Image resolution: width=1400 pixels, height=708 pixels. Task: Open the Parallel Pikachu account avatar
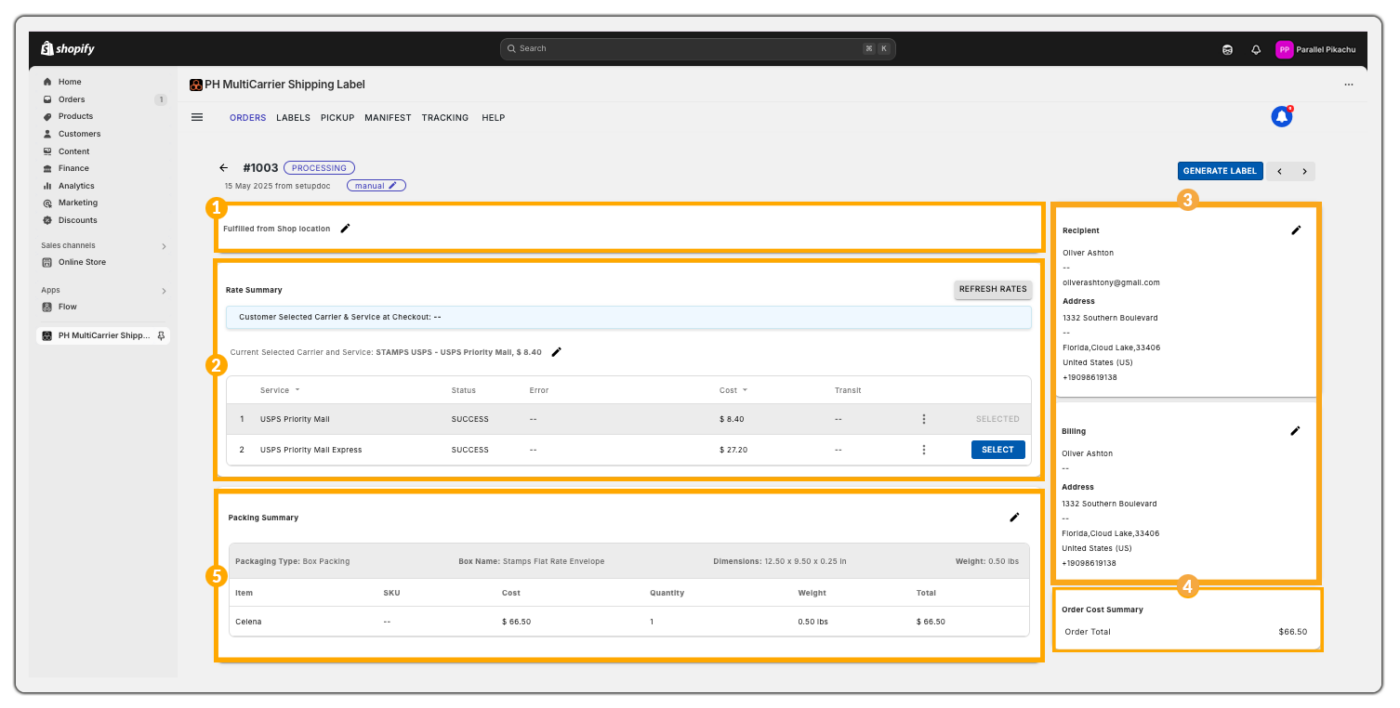click(1284, 49)
